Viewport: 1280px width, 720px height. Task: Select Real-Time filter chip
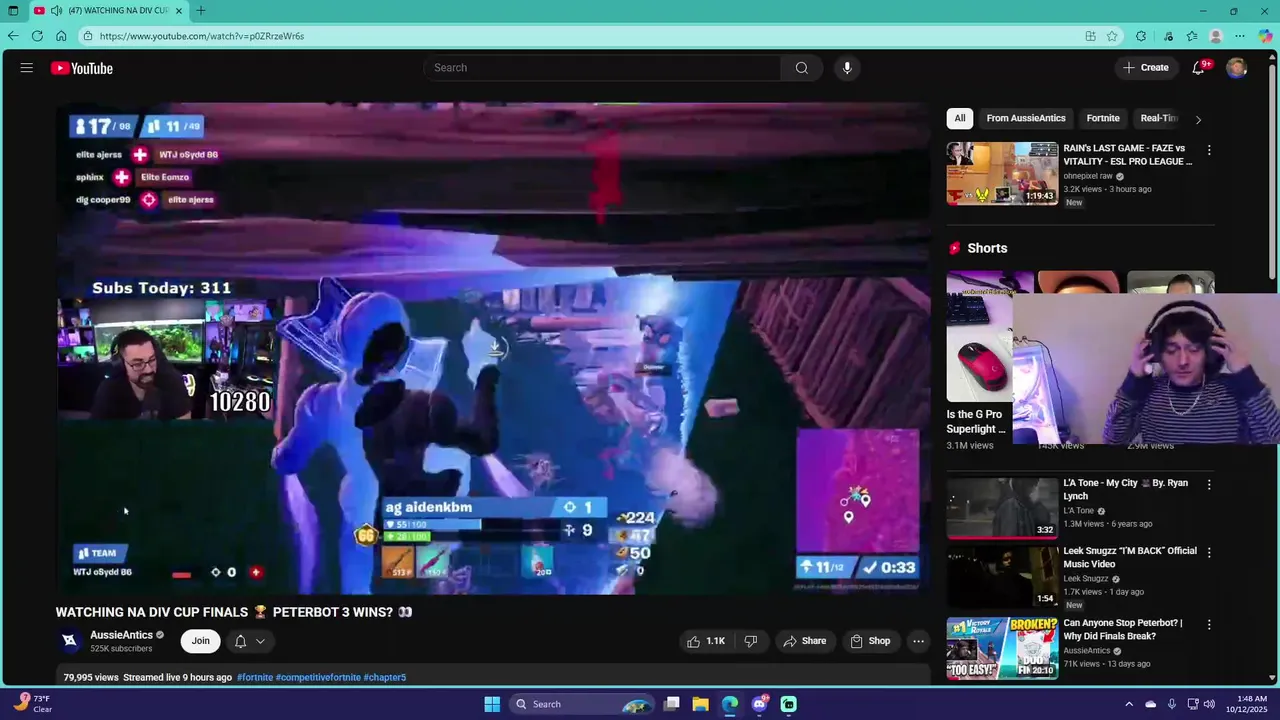(x=1159, y=118)
